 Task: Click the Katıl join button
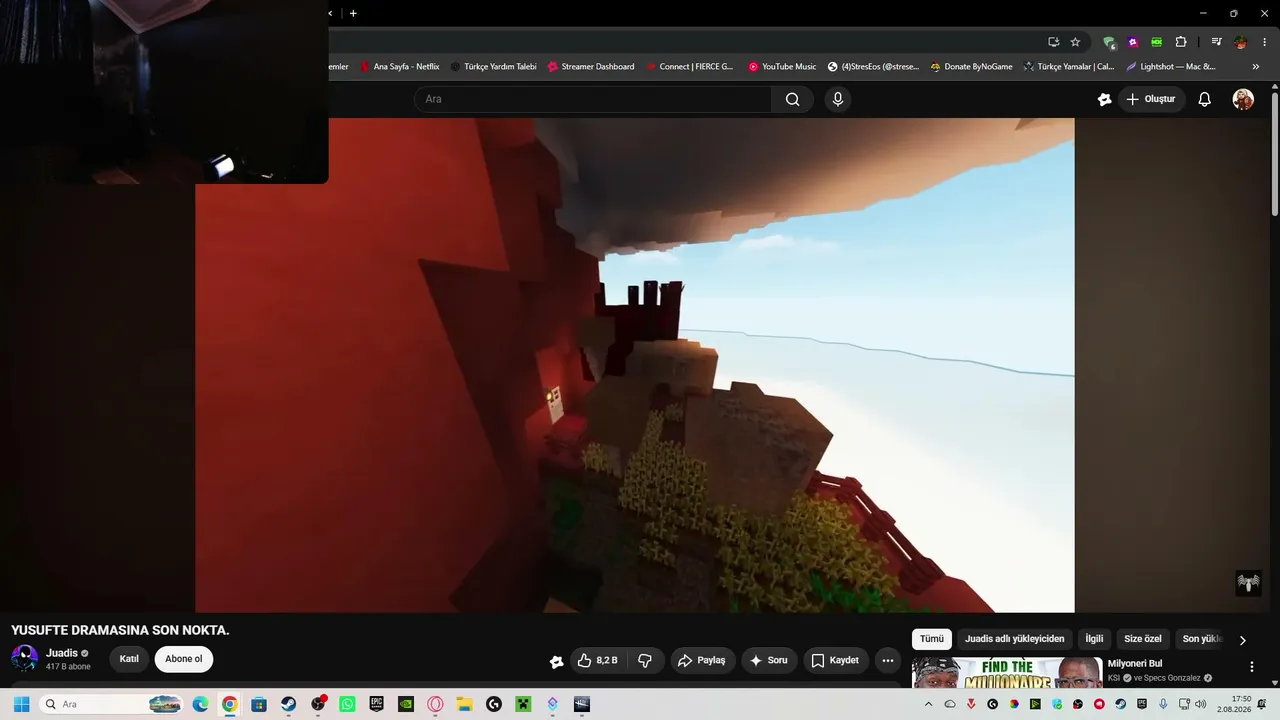[x=129, y=659]
